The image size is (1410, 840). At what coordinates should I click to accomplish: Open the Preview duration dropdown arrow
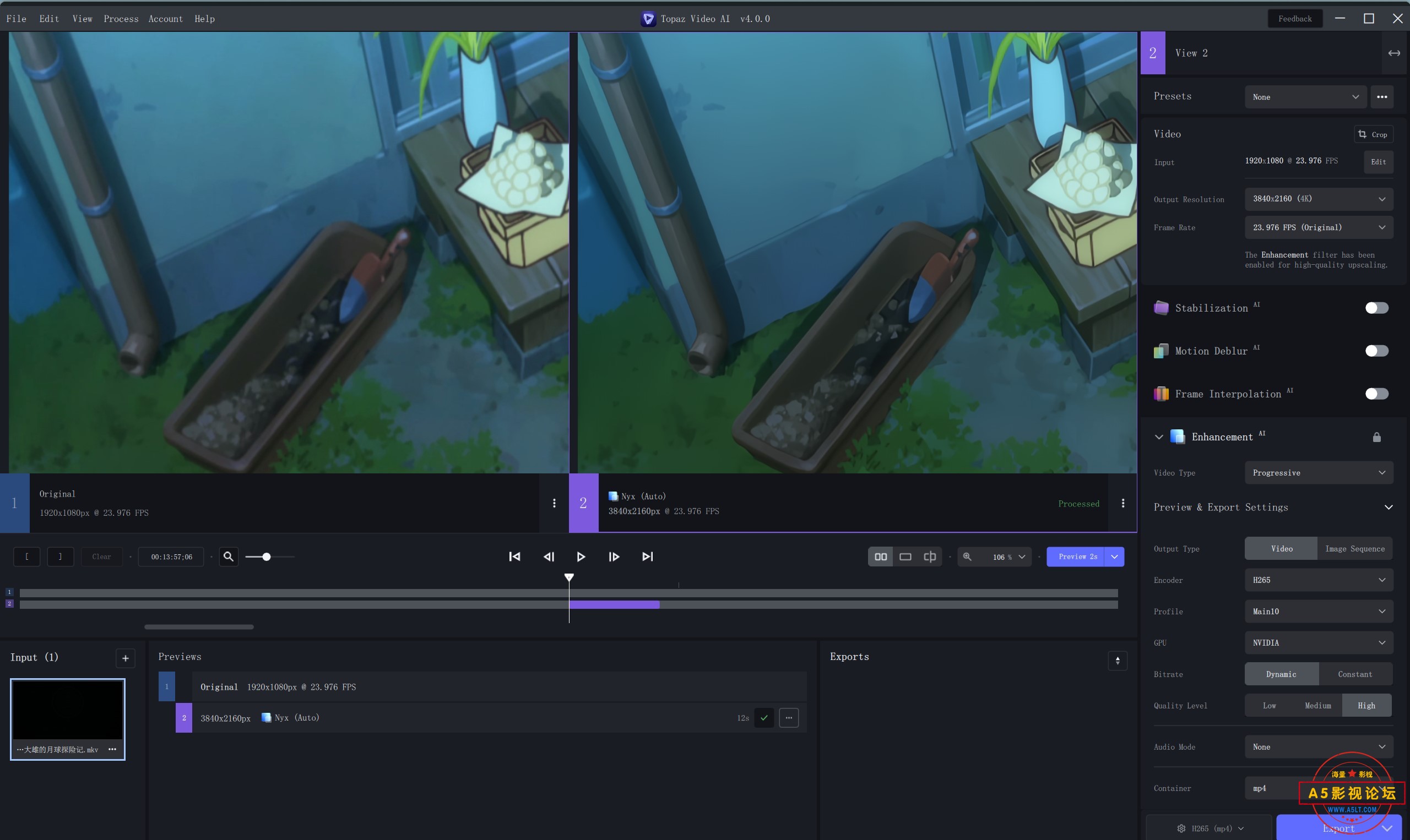(x=1114, y=557)
